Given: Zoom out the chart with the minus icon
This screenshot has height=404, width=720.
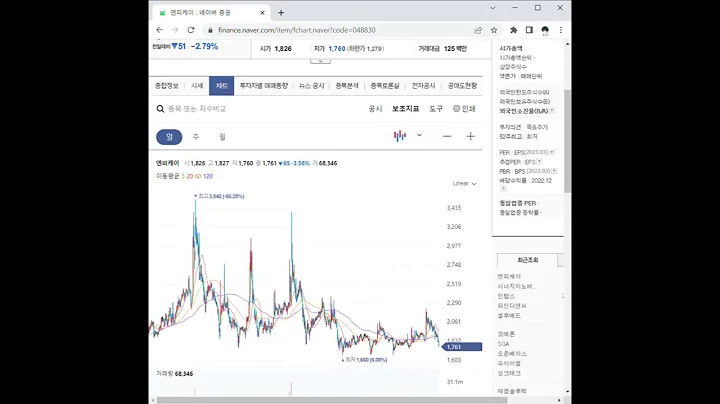Looking at the screenshot, I should point(447,136).
